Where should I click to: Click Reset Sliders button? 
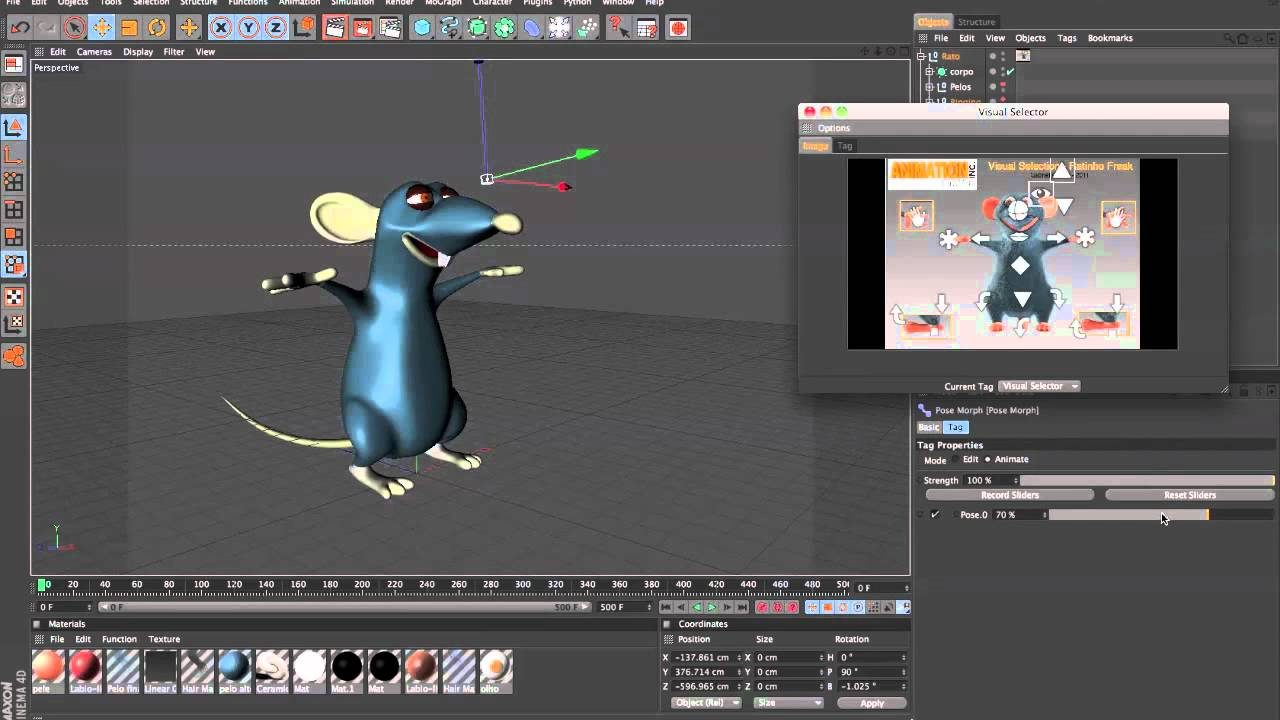1189,495
